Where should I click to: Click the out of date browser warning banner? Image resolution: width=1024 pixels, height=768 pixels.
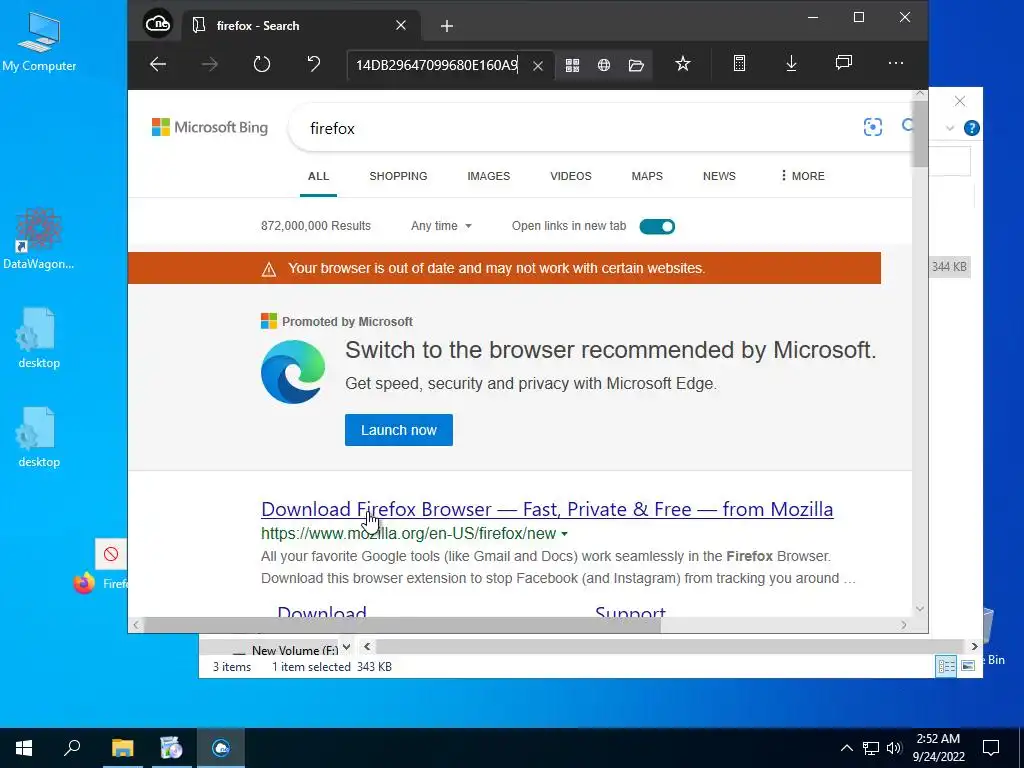coord(504,268)
